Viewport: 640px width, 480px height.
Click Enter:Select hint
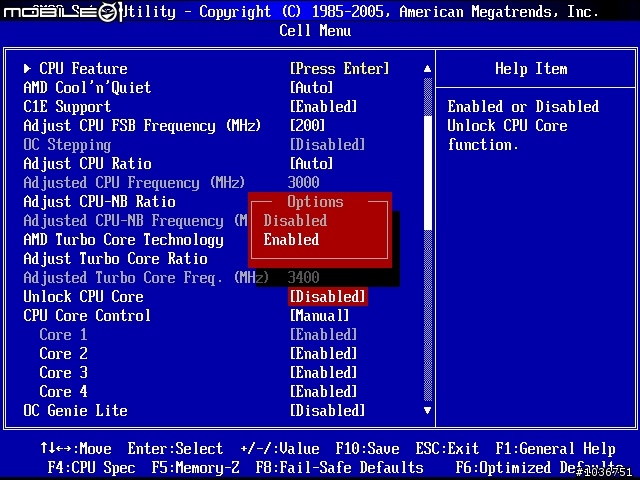176,449
